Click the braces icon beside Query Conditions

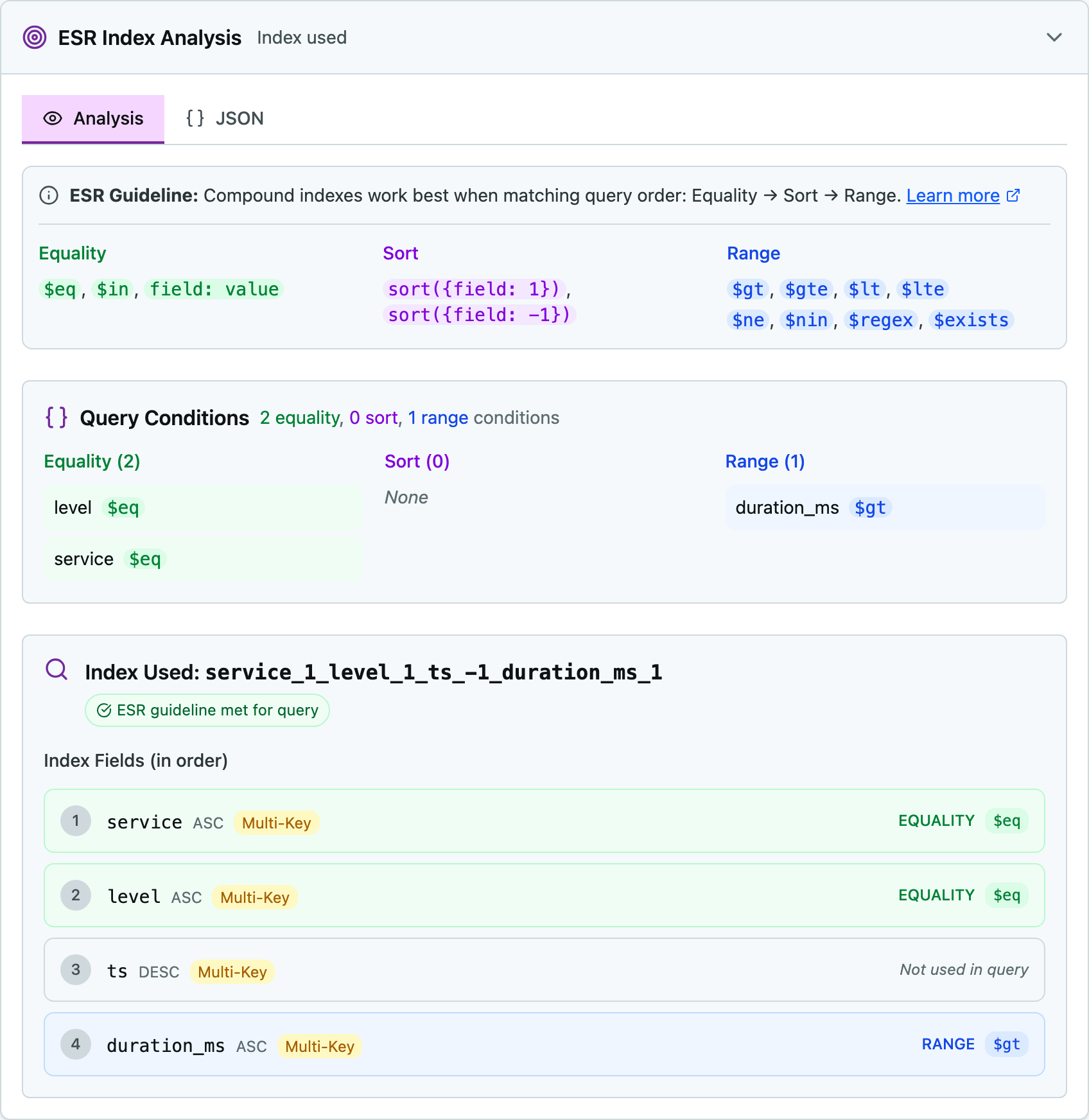coord(57,417)
